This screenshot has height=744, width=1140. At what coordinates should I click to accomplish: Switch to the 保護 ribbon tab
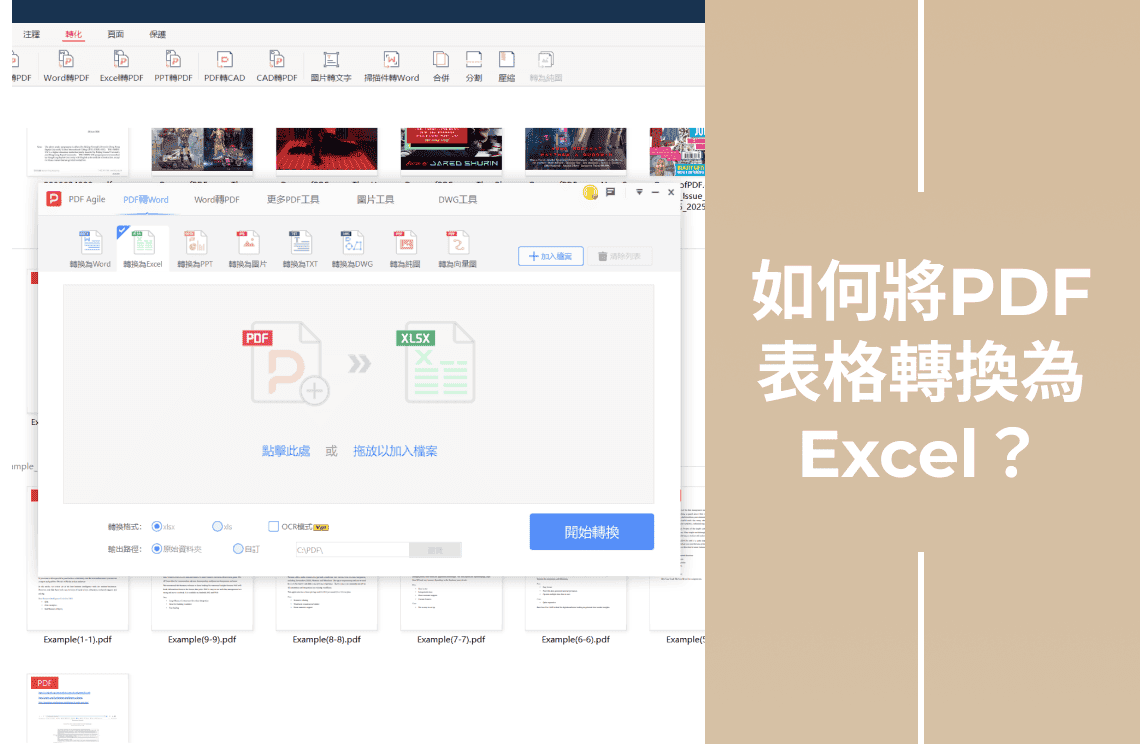(158, 34)
